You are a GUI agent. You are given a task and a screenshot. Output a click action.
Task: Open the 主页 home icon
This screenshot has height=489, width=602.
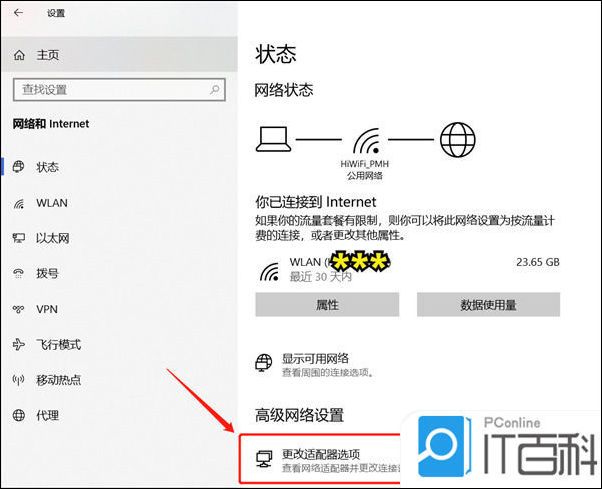tap(19, 55)
